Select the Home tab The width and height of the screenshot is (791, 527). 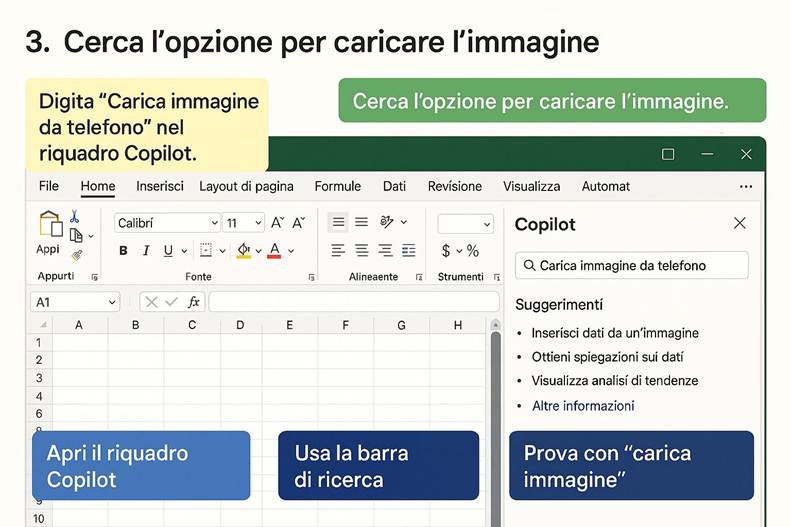[98, 186]
